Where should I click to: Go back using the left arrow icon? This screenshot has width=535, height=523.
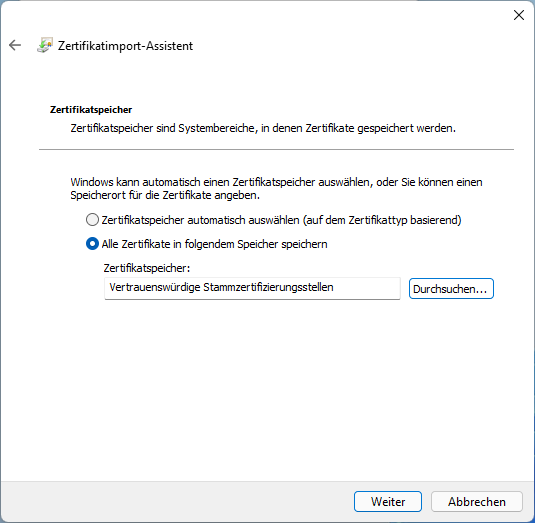15,45
